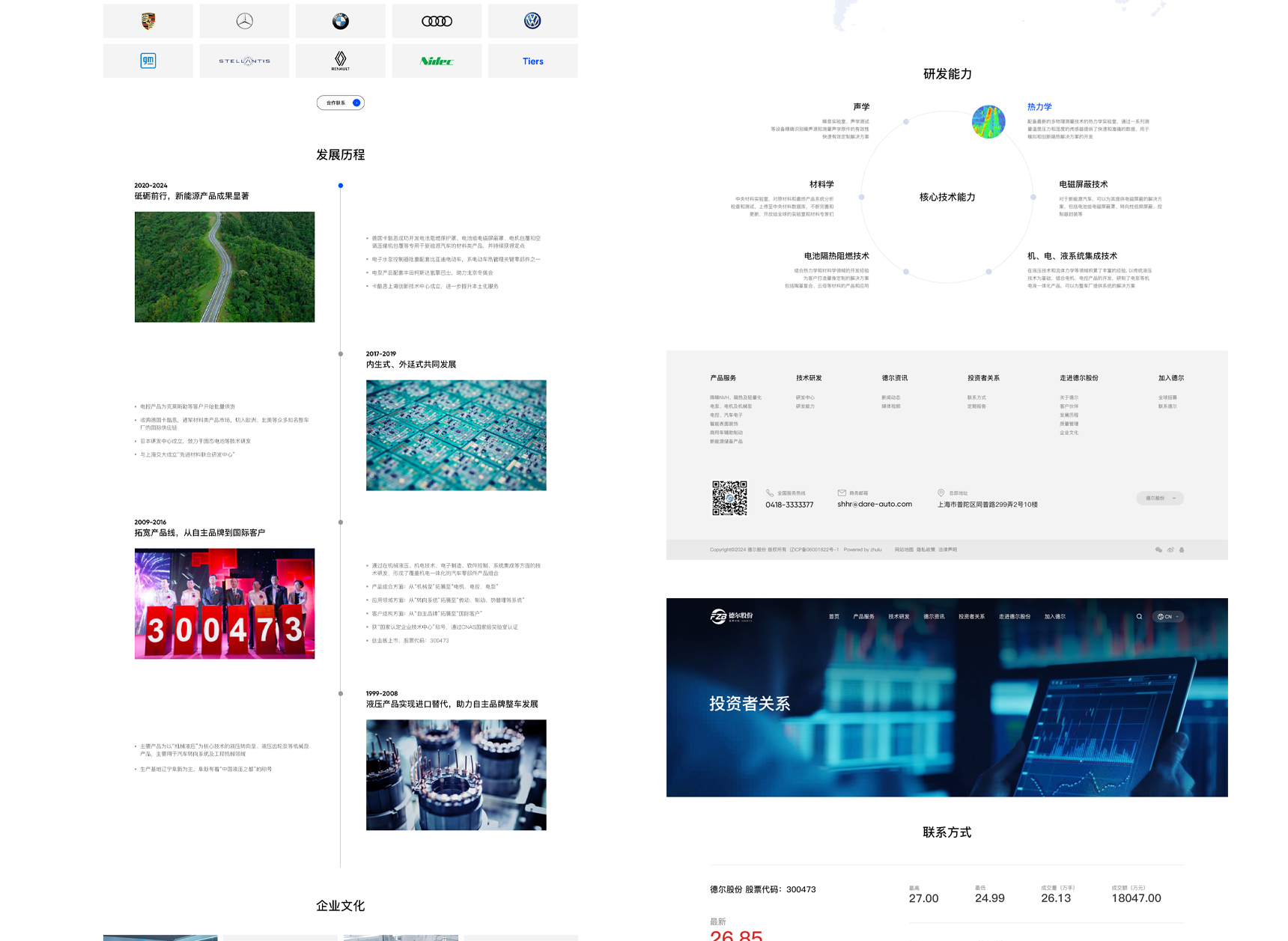
Task: Click the 热力学 heat map circle image
Action: (988, 122)
